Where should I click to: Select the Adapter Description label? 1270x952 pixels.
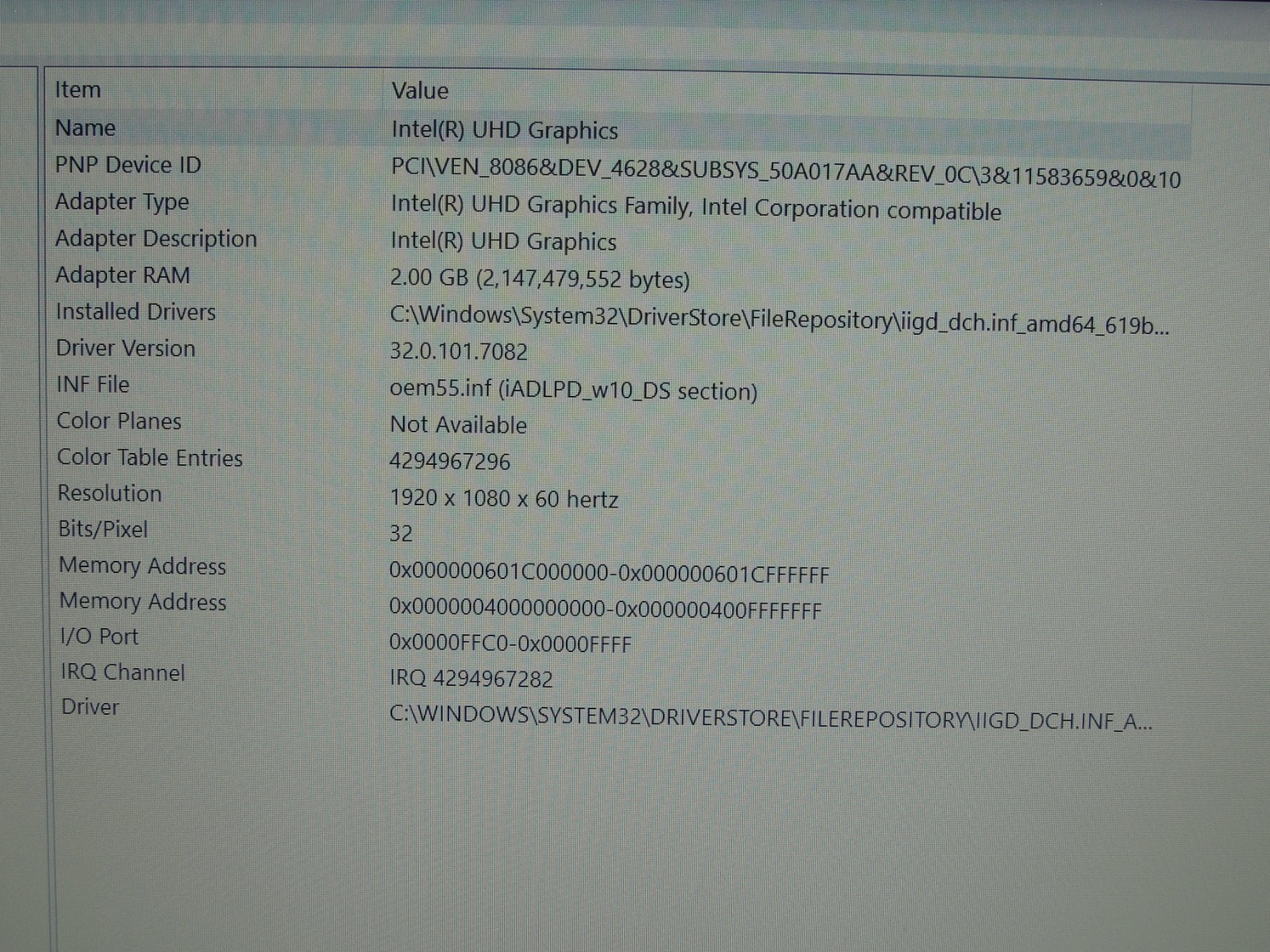click(x=156, y=239)
